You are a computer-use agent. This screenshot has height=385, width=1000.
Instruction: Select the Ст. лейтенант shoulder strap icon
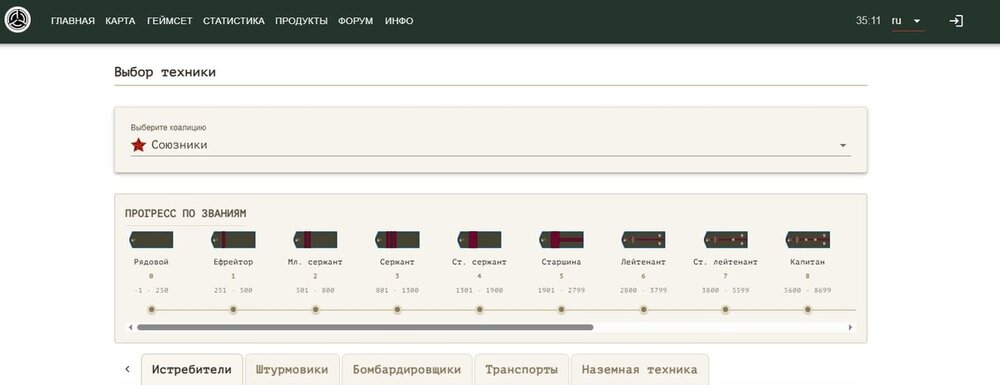click(725, 240)
